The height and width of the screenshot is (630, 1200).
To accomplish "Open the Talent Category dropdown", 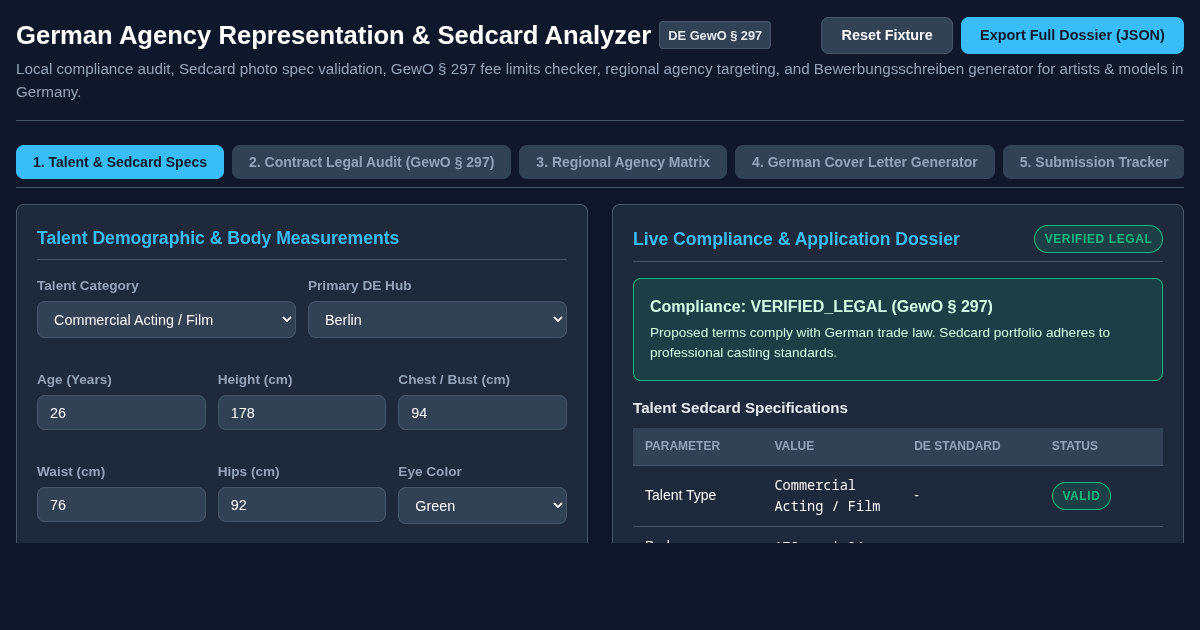I will [x=166, y=319].
